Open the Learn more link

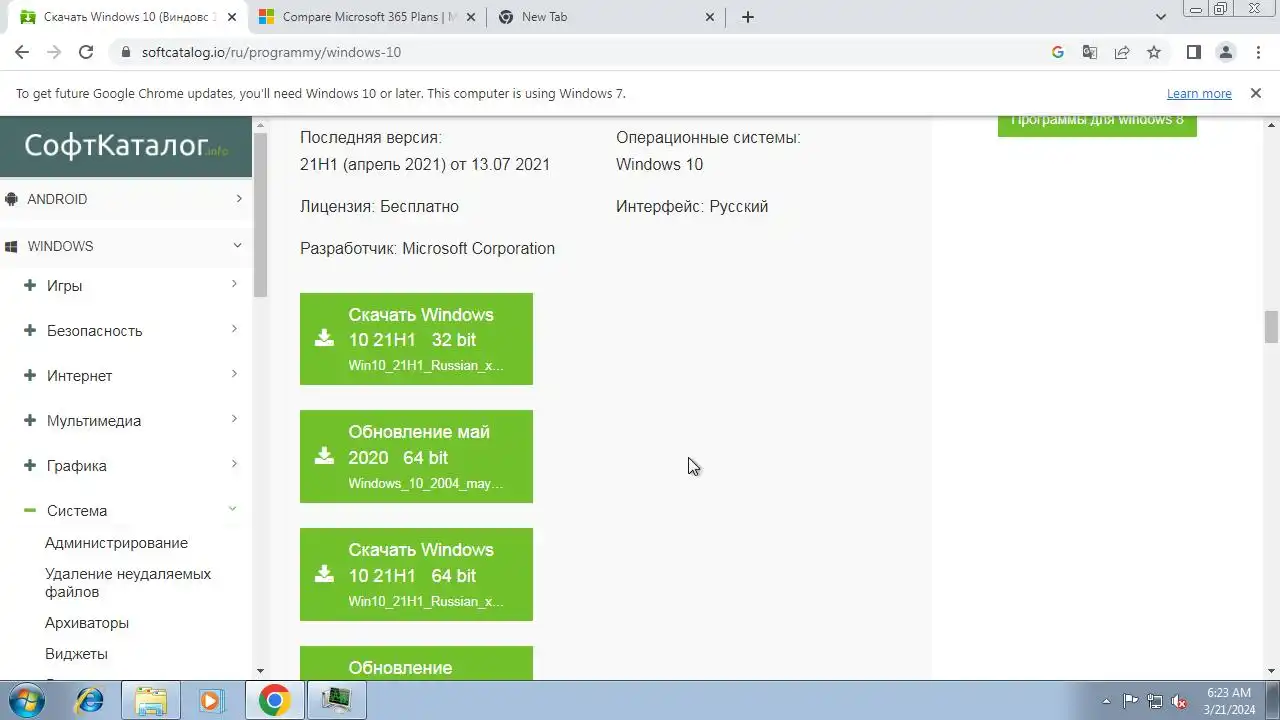[1199, 93]
